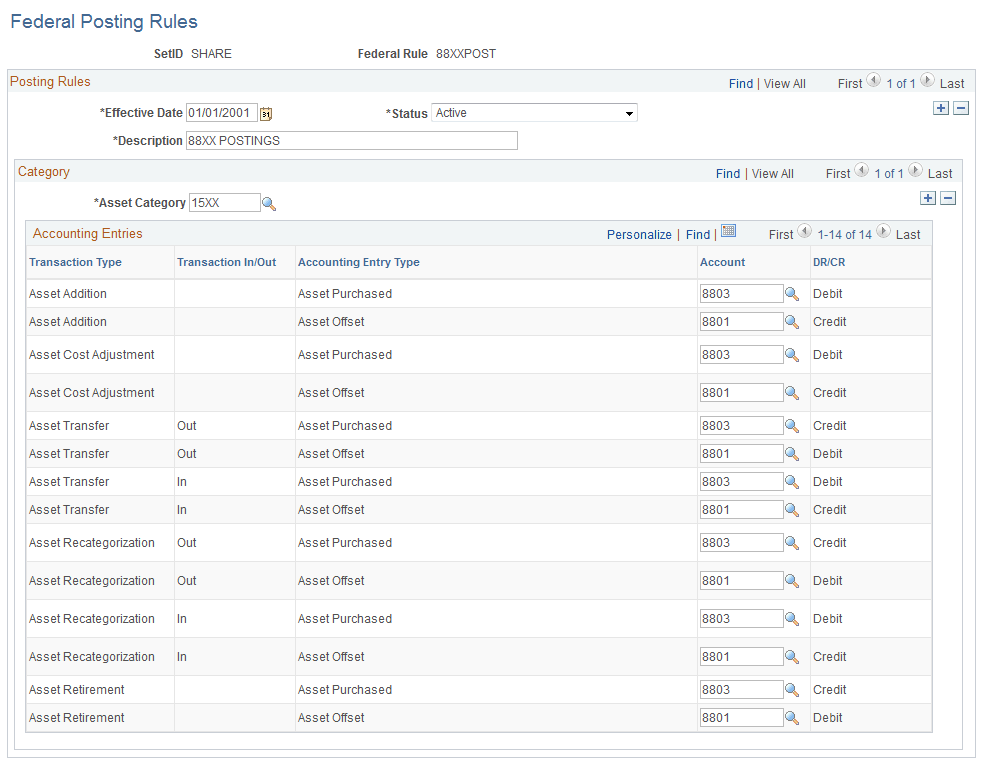
Task: Click Find link in Posting Rules header
Action: click(x=741, y=83)
